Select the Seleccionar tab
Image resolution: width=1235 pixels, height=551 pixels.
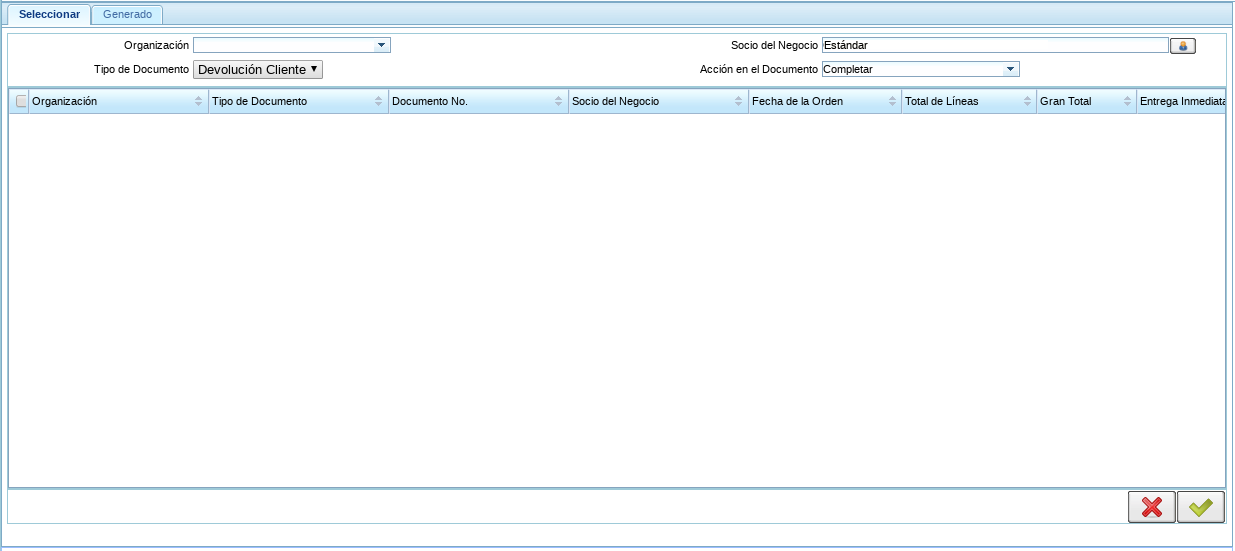[x=49, y=15]
